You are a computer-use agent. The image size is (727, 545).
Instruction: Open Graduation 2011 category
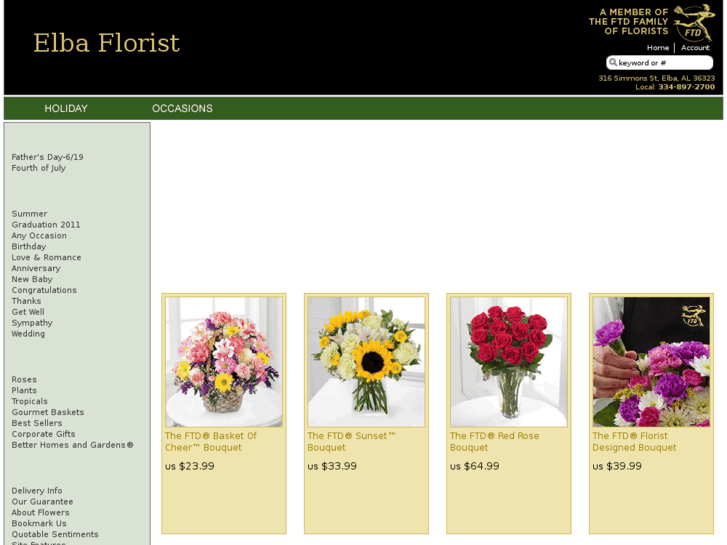point(46,224)
